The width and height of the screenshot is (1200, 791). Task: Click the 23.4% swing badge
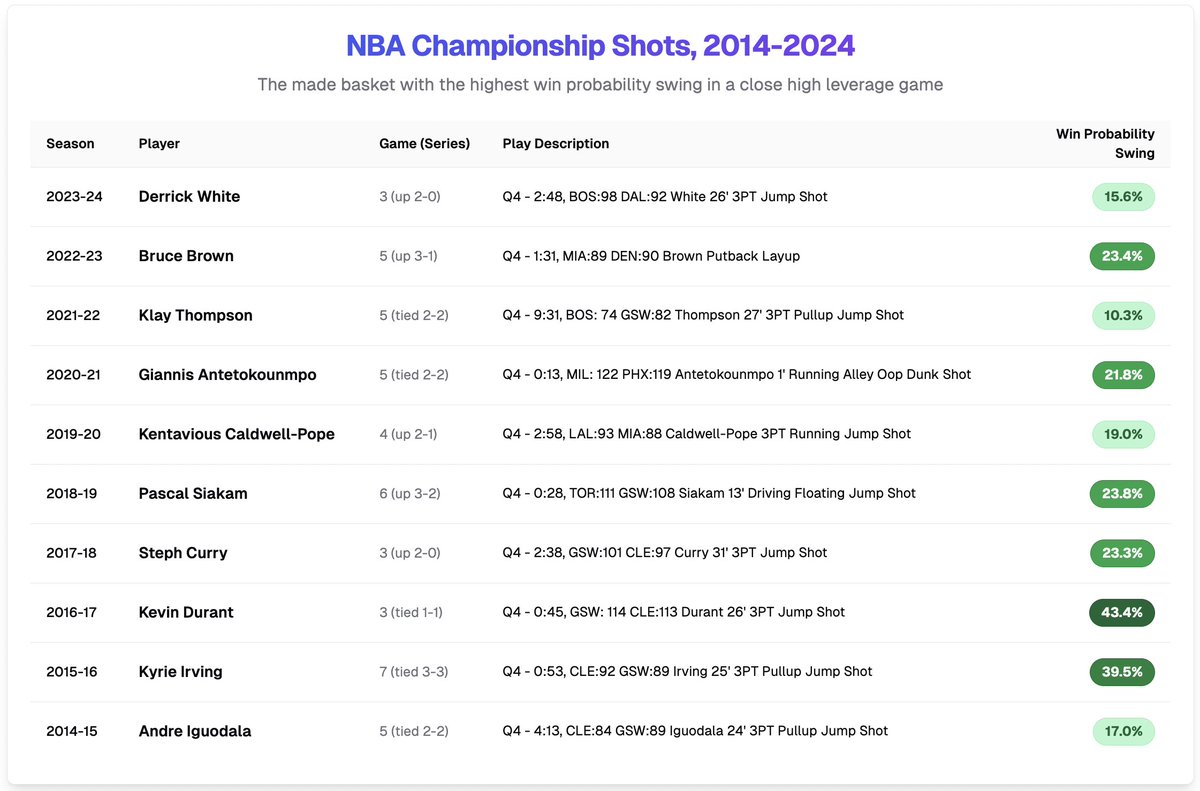pos(1122,256)
